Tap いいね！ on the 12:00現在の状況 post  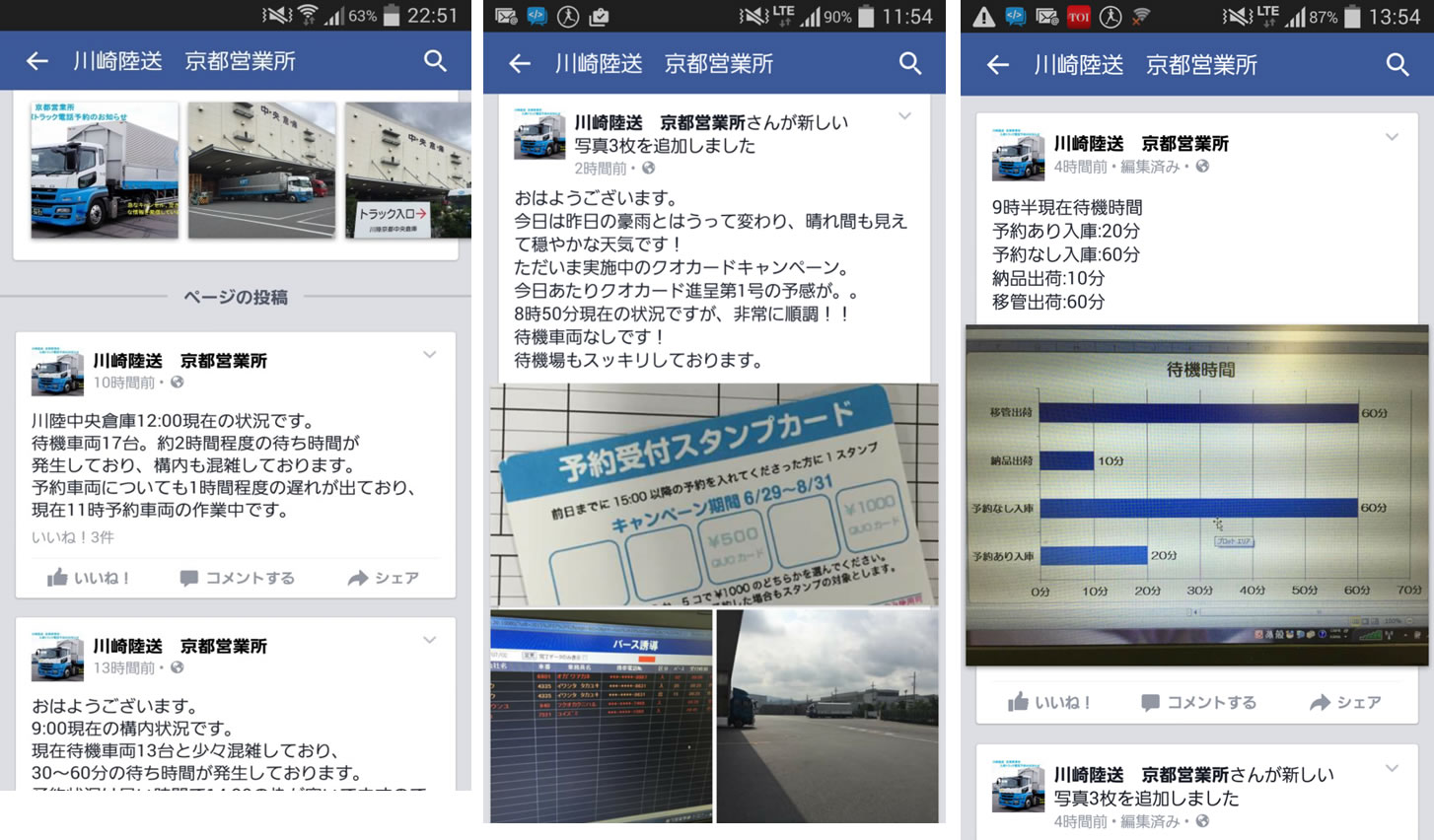tap(89, 578)
